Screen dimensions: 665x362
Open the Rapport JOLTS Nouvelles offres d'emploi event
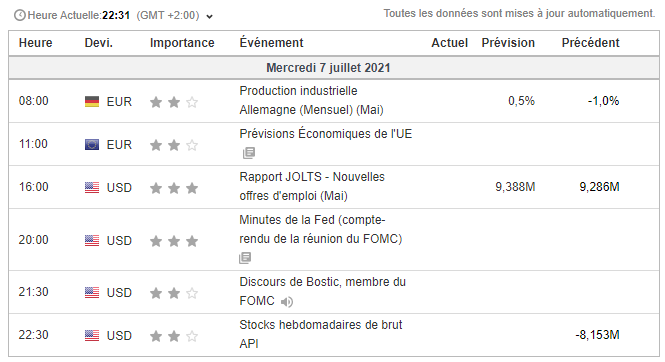[312, 187]
